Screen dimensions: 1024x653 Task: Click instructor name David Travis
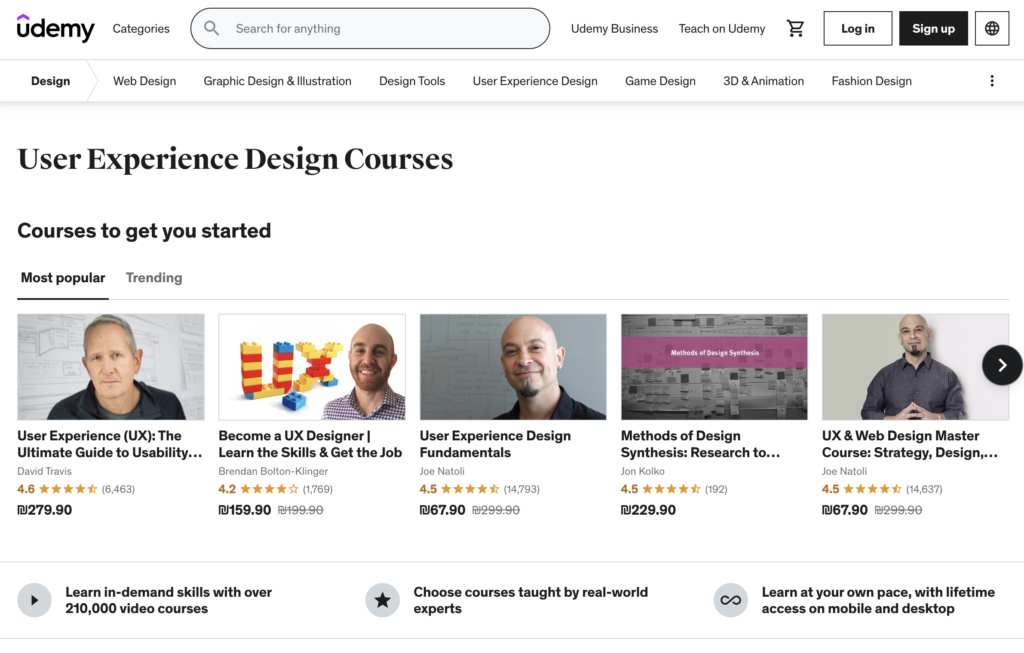point(44,471)
